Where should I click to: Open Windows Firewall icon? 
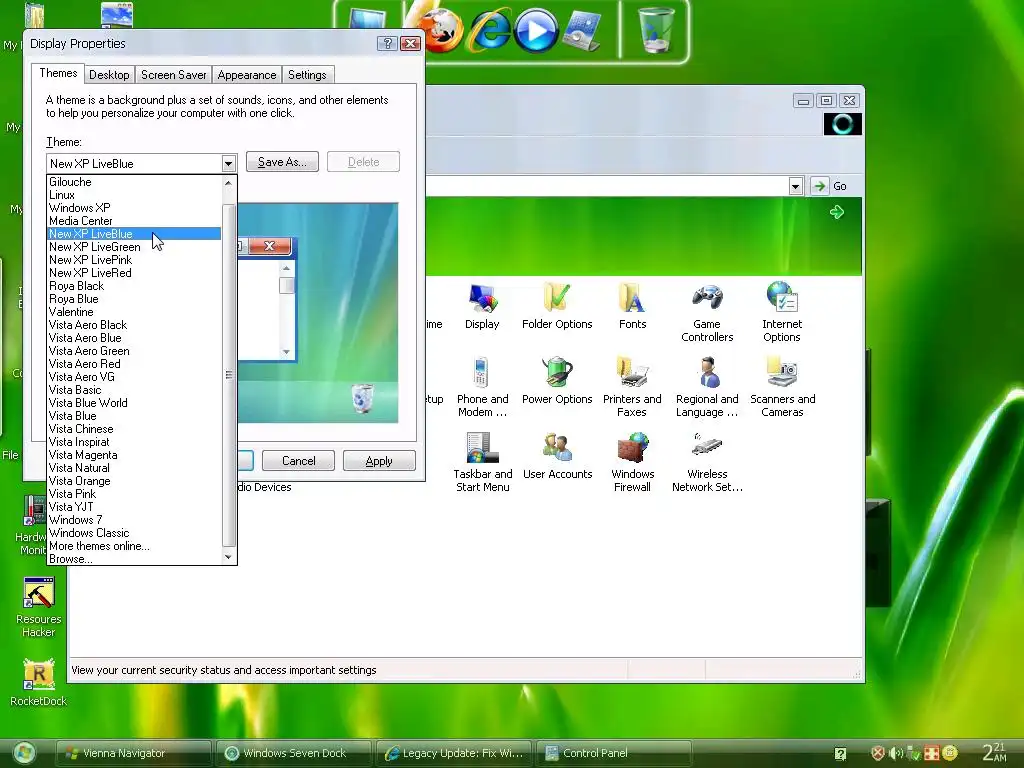[632, 462]
